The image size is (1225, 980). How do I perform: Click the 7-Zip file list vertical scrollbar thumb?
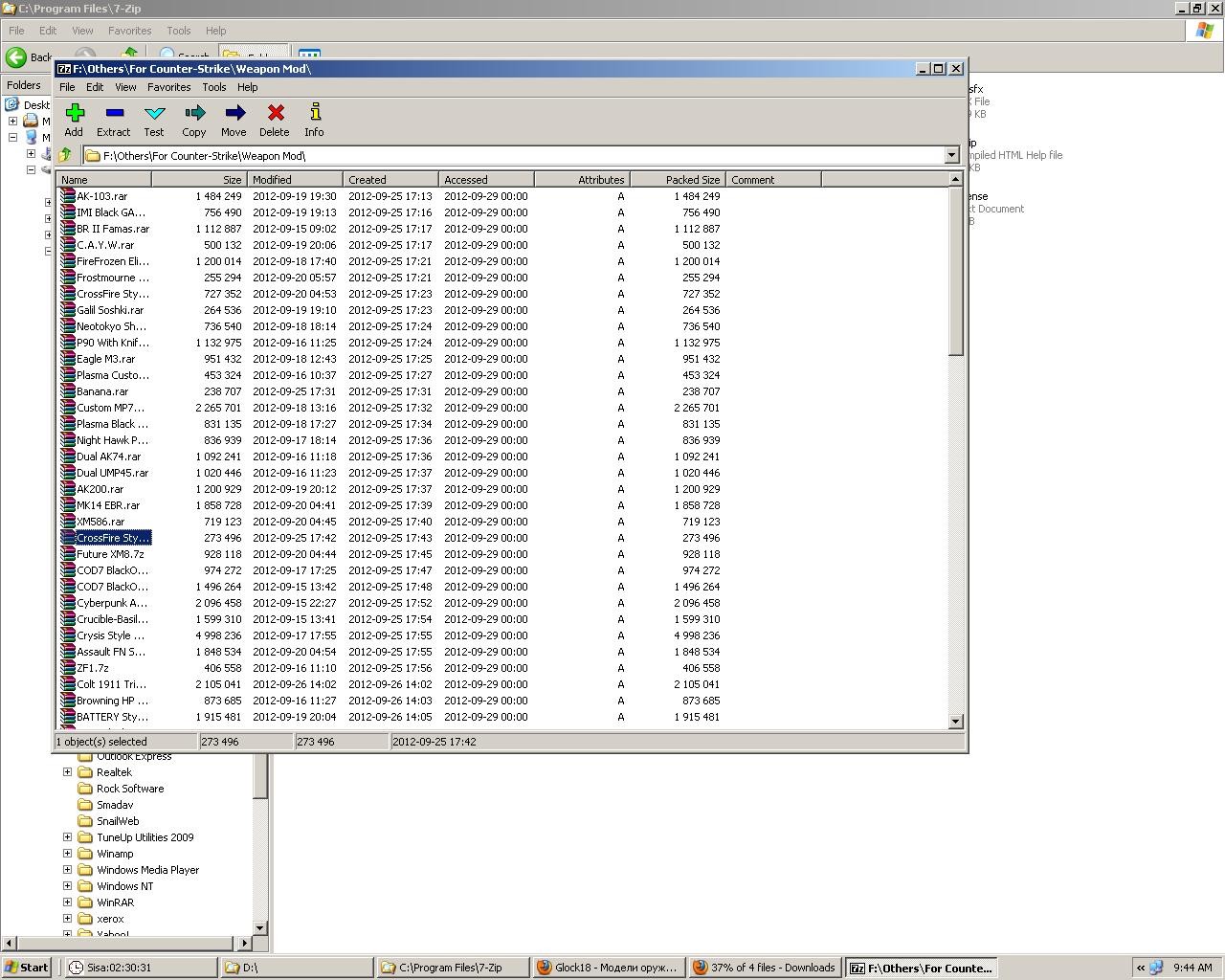coord(955,272)
